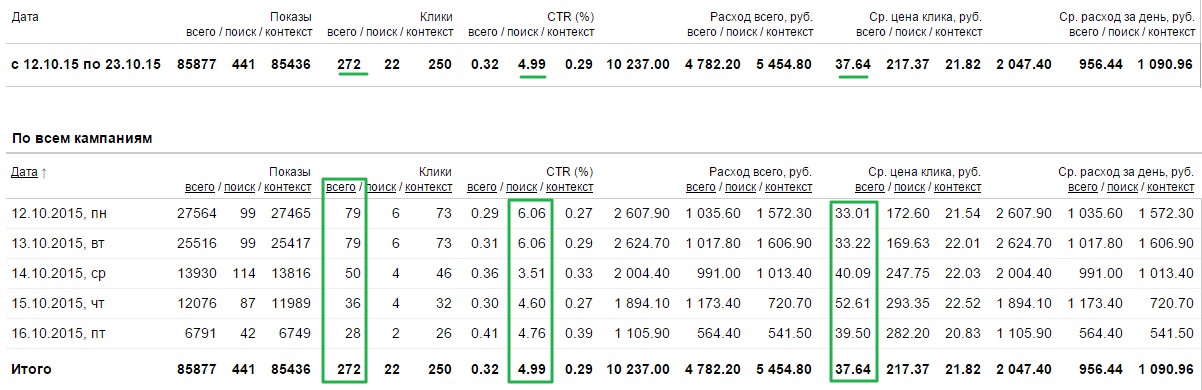1202x390 pixels.
Task: Sort by CTR контекст in campaigns table
Action: [570, 187]
